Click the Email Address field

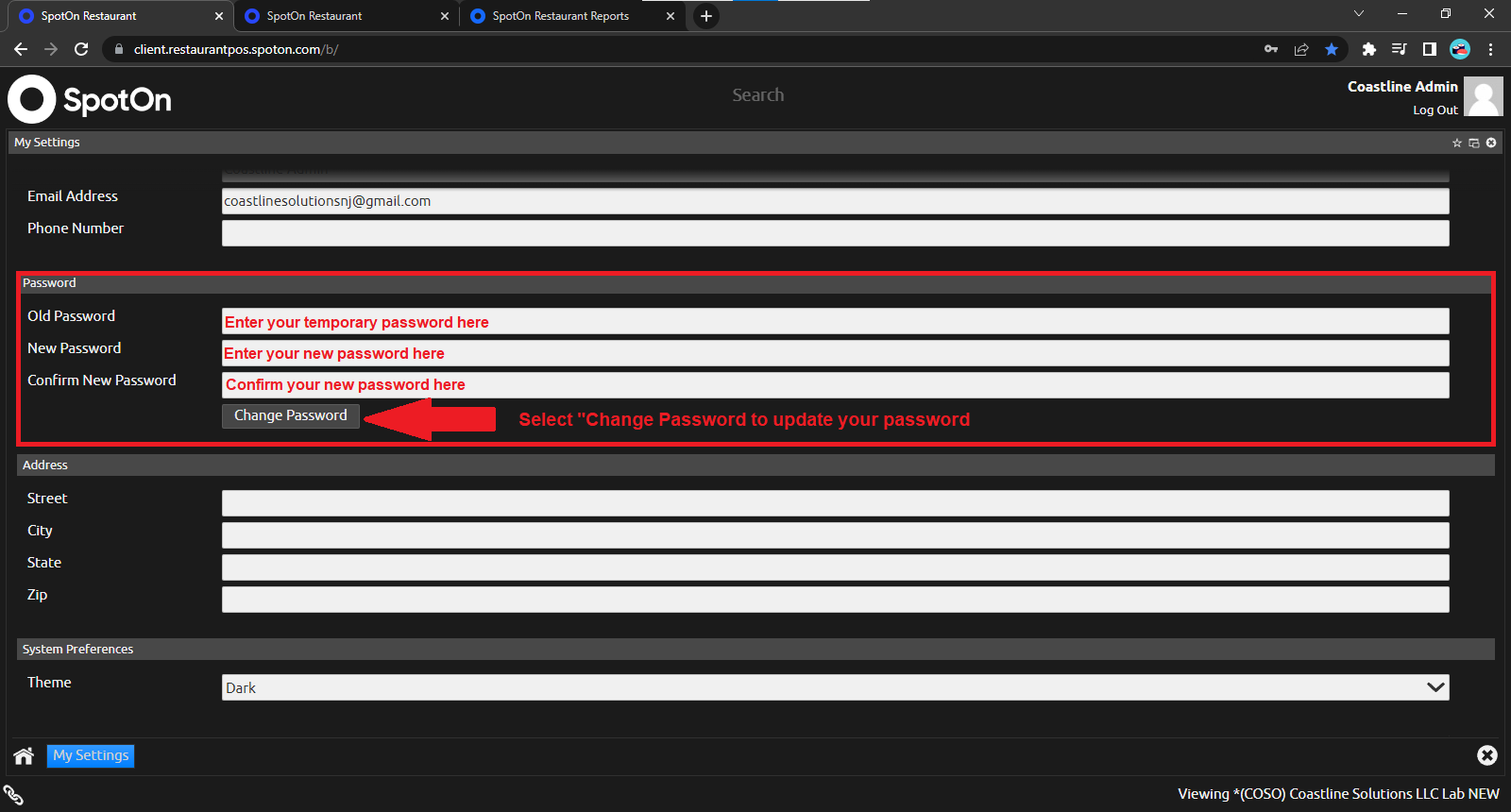pyautogui.click(x=836, y=201)
